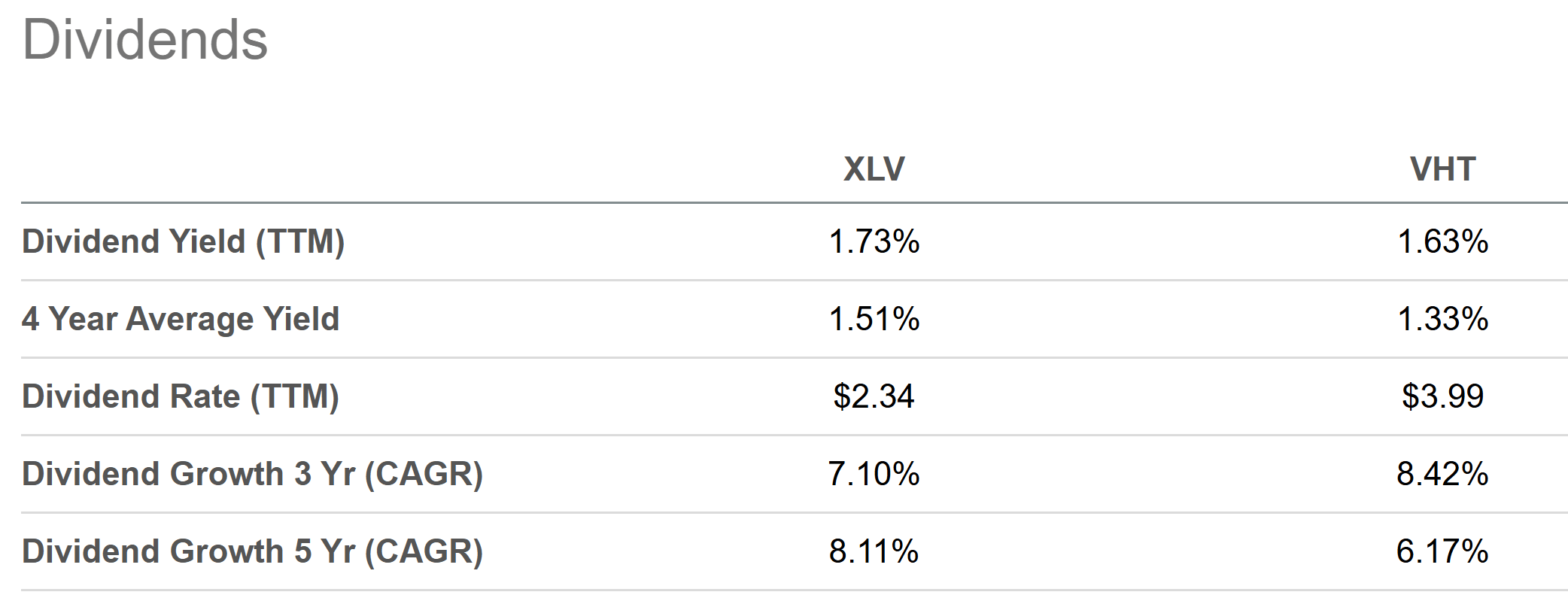Select VHT 3 year growth 8.42%

pos(1442,474)
